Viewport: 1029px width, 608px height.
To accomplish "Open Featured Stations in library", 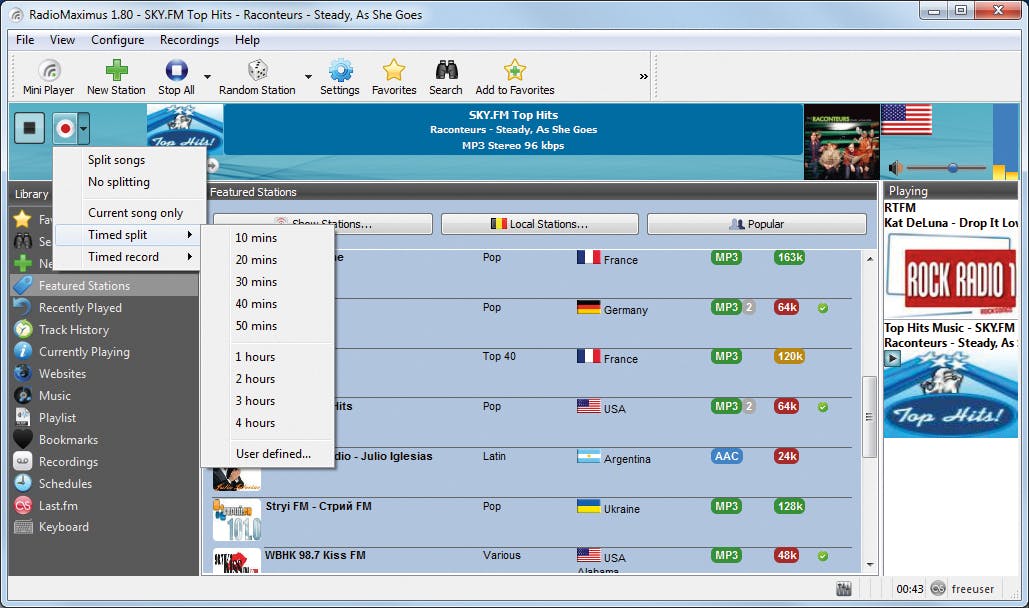I will 104,286.
